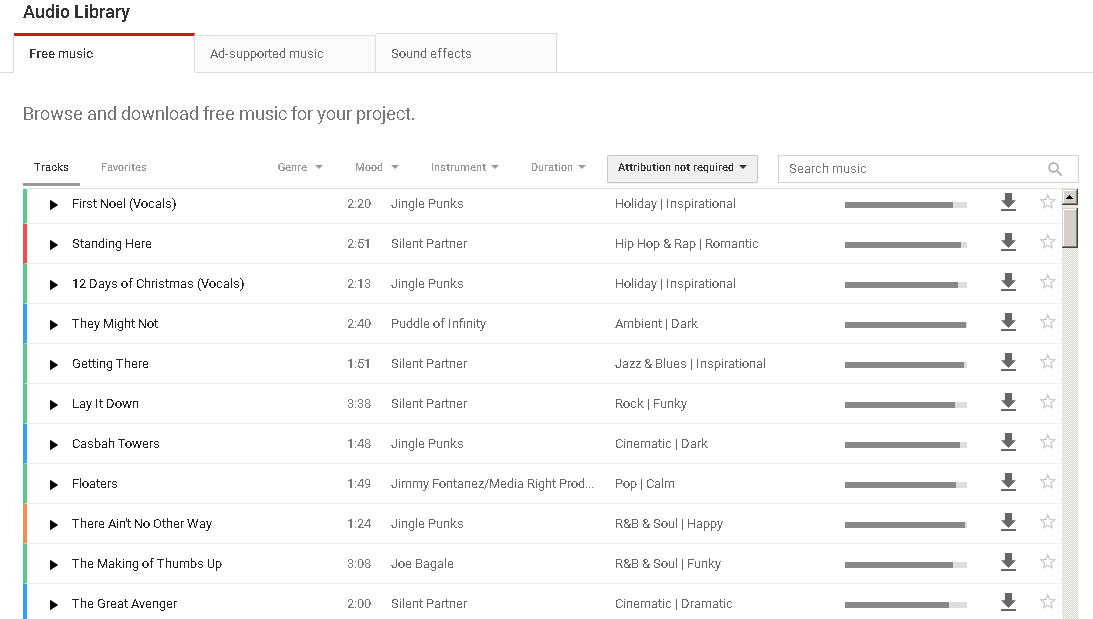Download the Standing Here track
The image size is (1093, 619).
pos(1008,242)
